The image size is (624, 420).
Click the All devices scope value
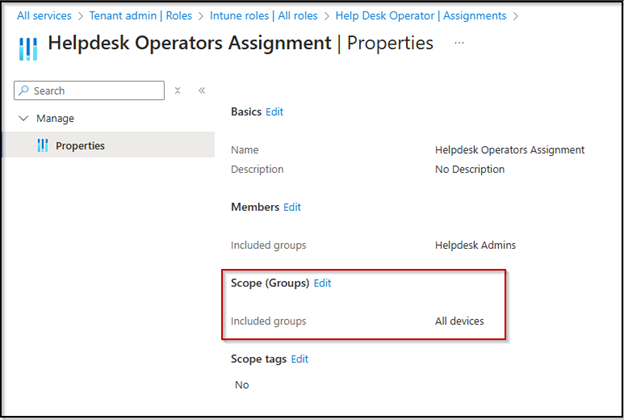tap(459, 321)
